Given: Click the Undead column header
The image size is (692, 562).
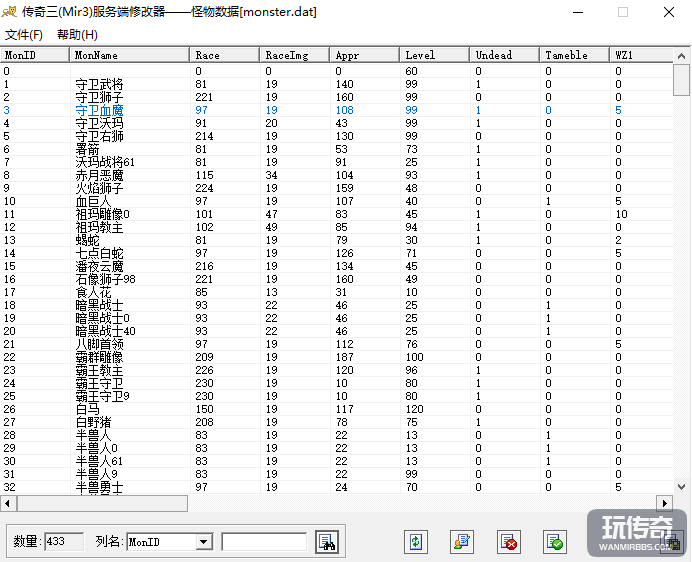Looking at the screenshot, I should point(504,55).
